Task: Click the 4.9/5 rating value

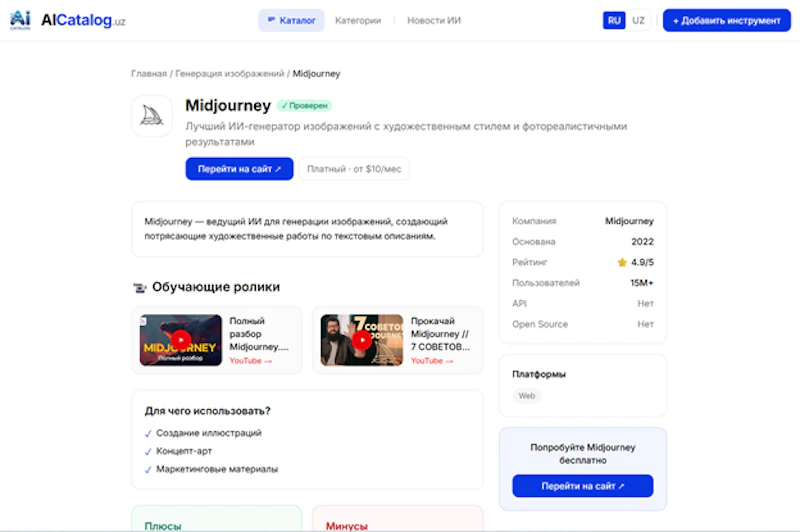Action: point(642,262)
